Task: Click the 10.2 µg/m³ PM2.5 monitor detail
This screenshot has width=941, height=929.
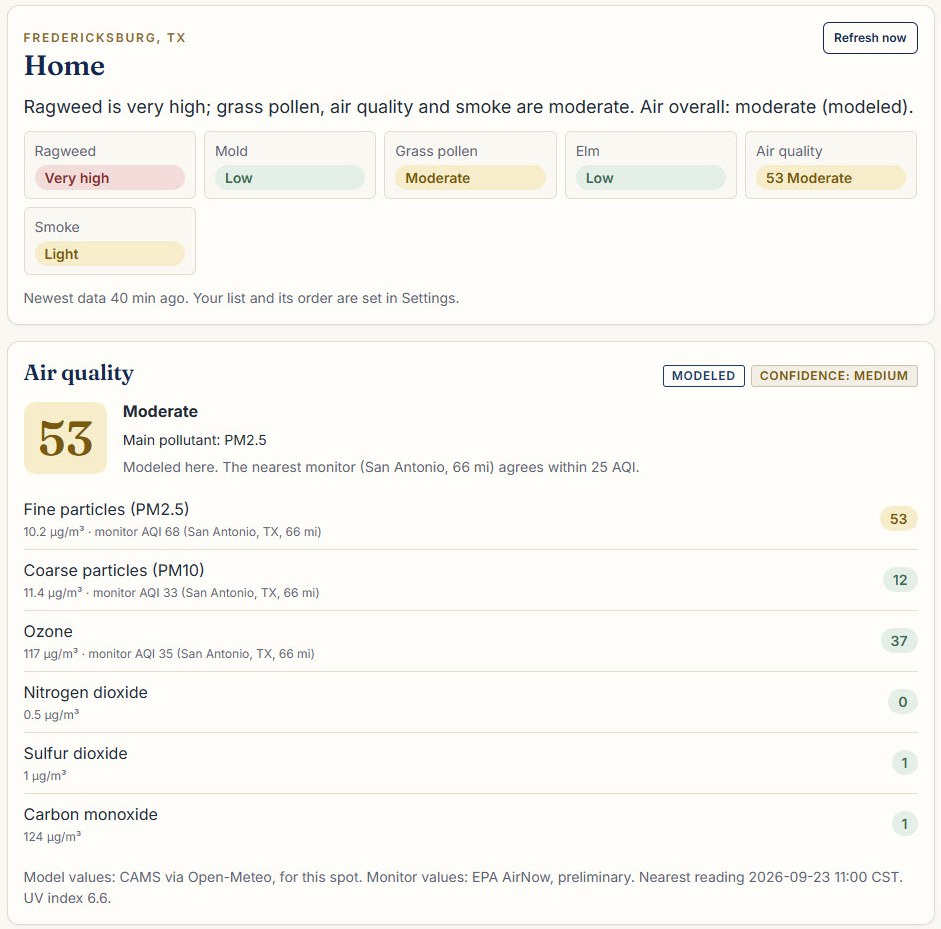Action: pos(172,532)
